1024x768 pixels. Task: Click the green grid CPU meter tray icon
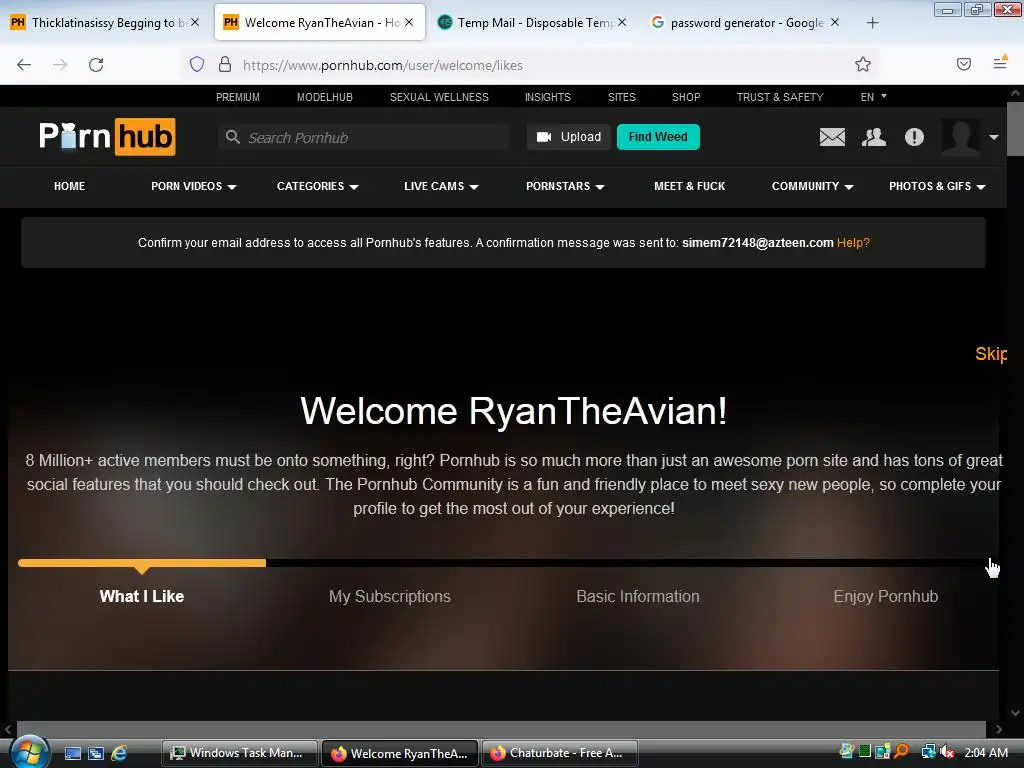pyautogui.click(x=865, y=752)
